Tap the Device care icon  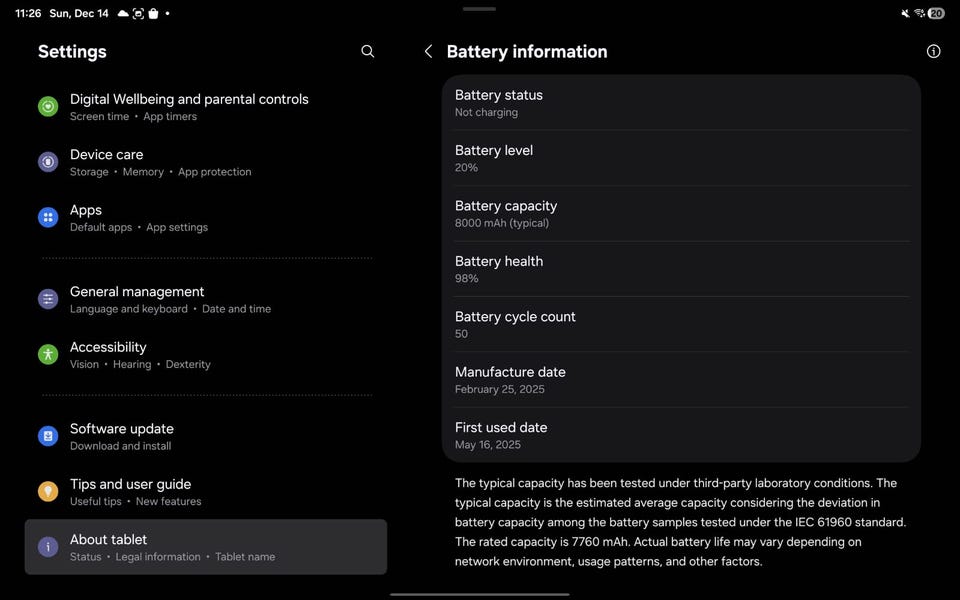tap(48, 162)
